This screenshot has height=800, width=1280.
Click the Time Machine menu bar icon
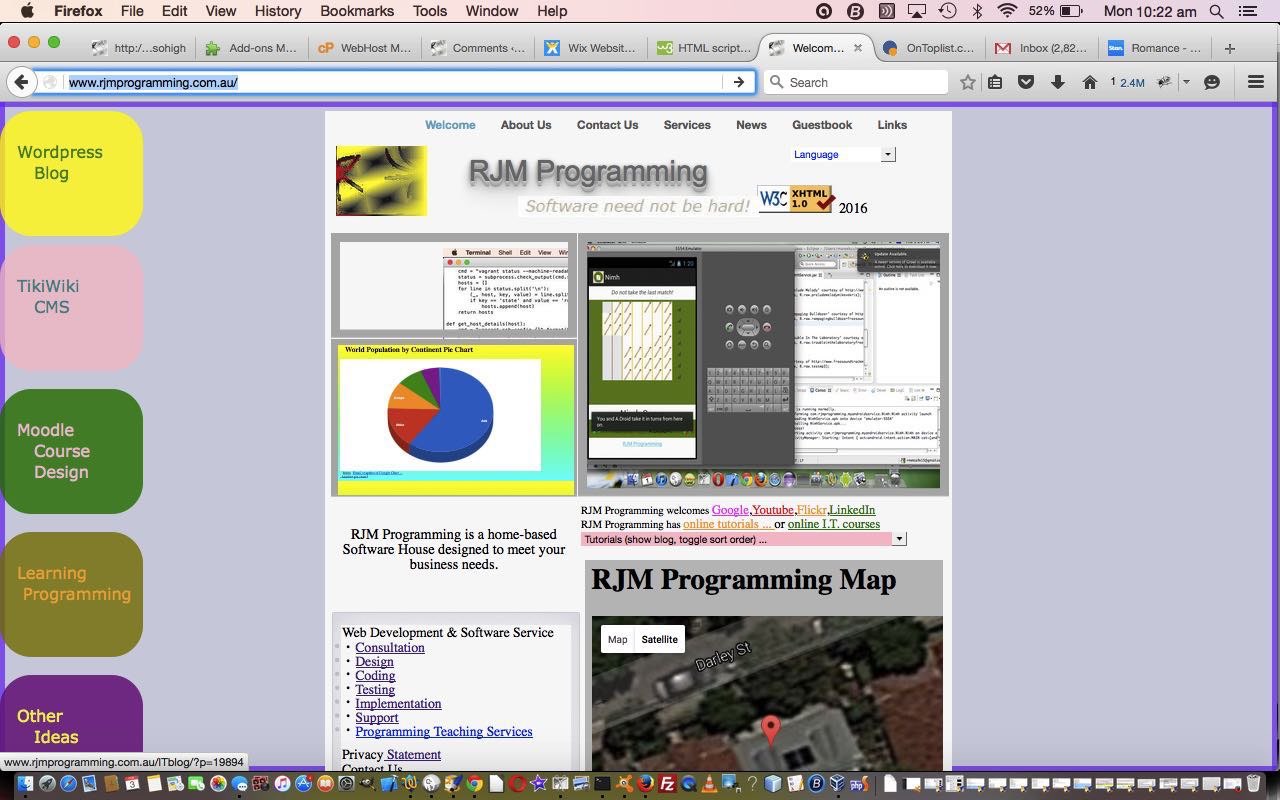947,11
